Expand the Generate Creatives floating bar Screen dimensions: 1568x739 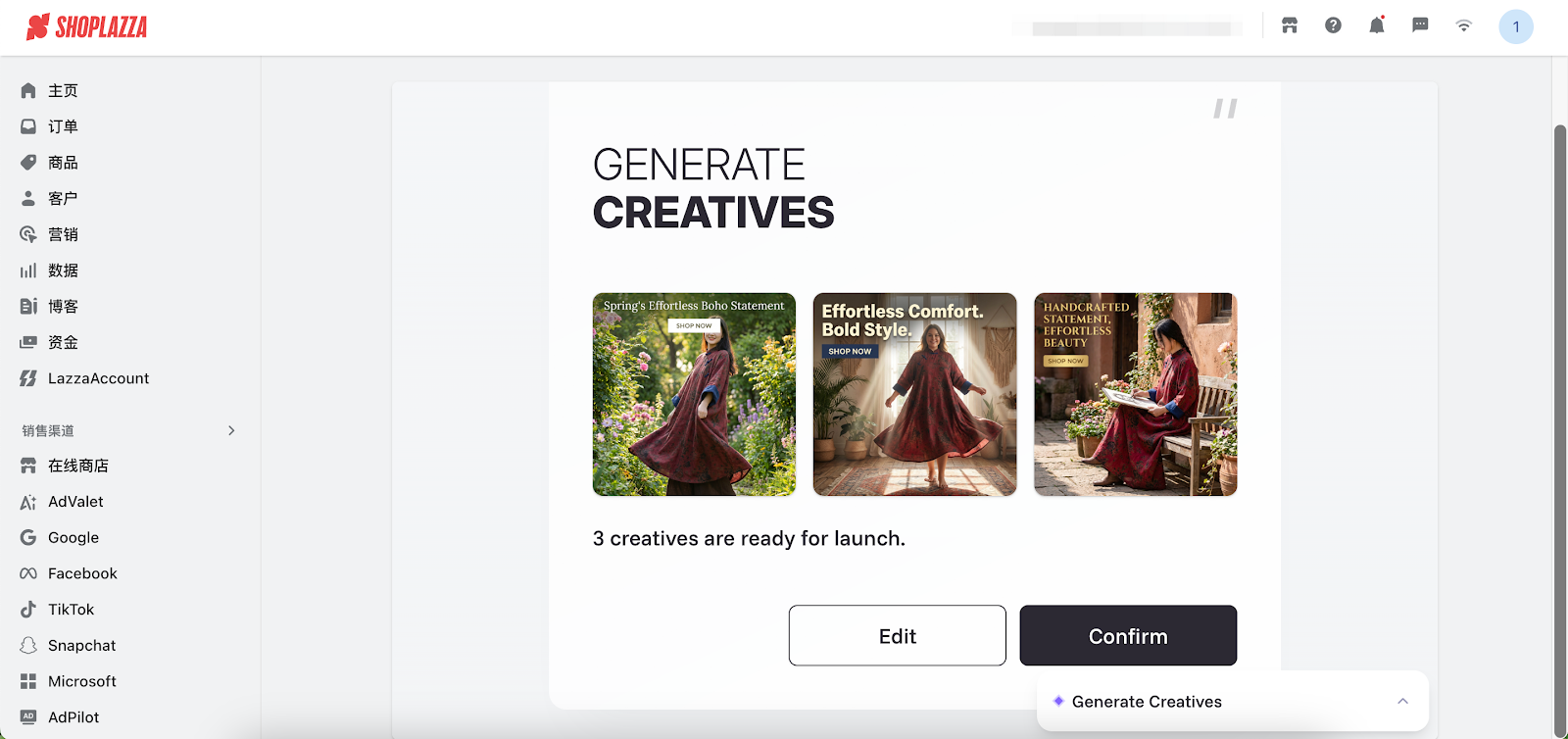[1233, 701]
